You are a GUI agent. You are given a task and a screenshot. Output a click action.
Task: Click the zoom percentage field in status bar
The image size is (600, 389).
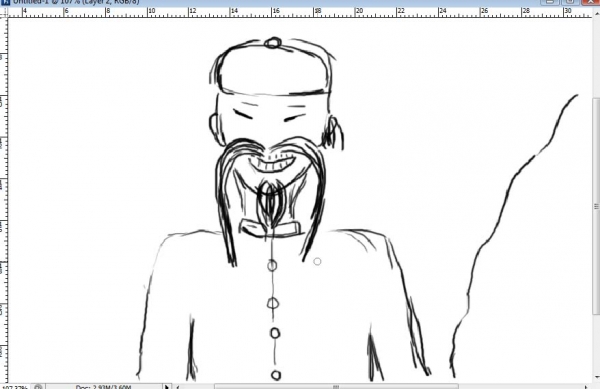15,387
